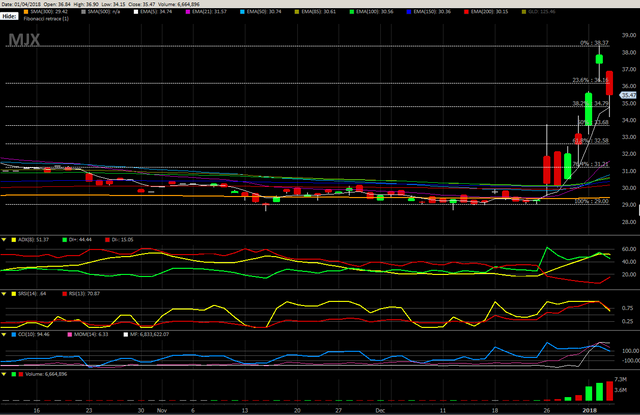Click the 38.2% Fibonacci level label
This screenshot has height=415, width=640.
591,104
